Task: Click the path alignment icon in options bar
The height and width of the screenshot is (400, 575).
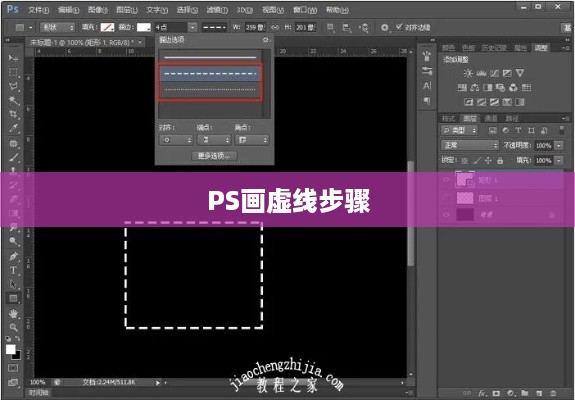Action: 346,27
